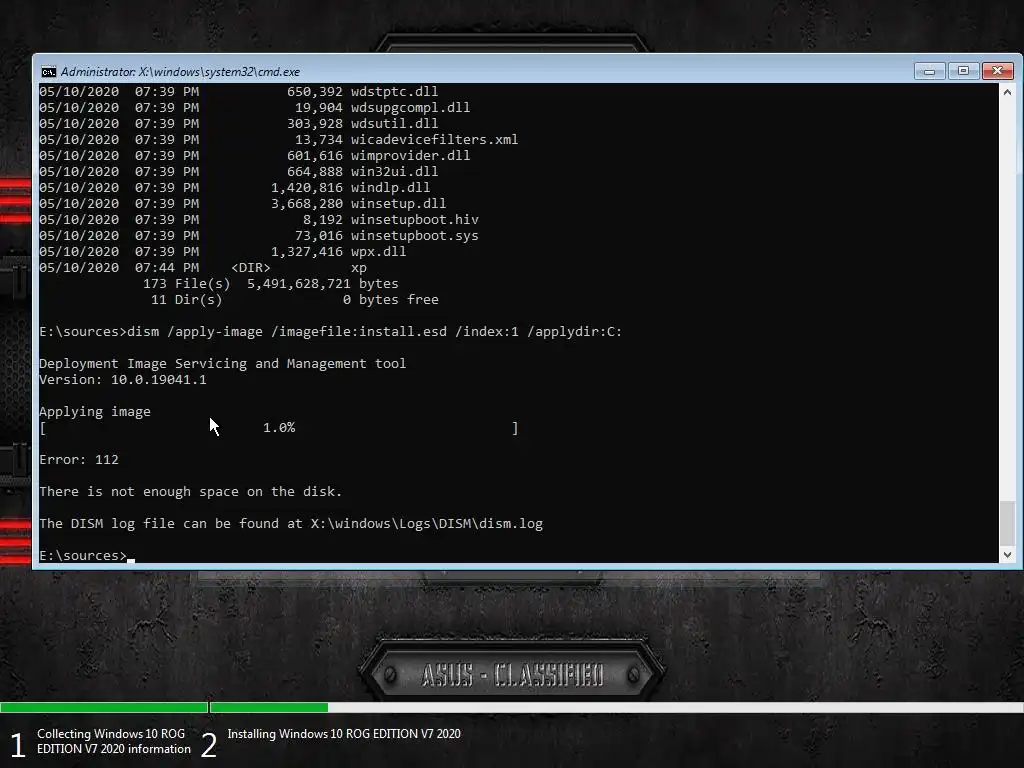The width and height of the screenshot is (1024, 768).
Task: Click the final E:\sources> prompt
Action: coord(83,555)
